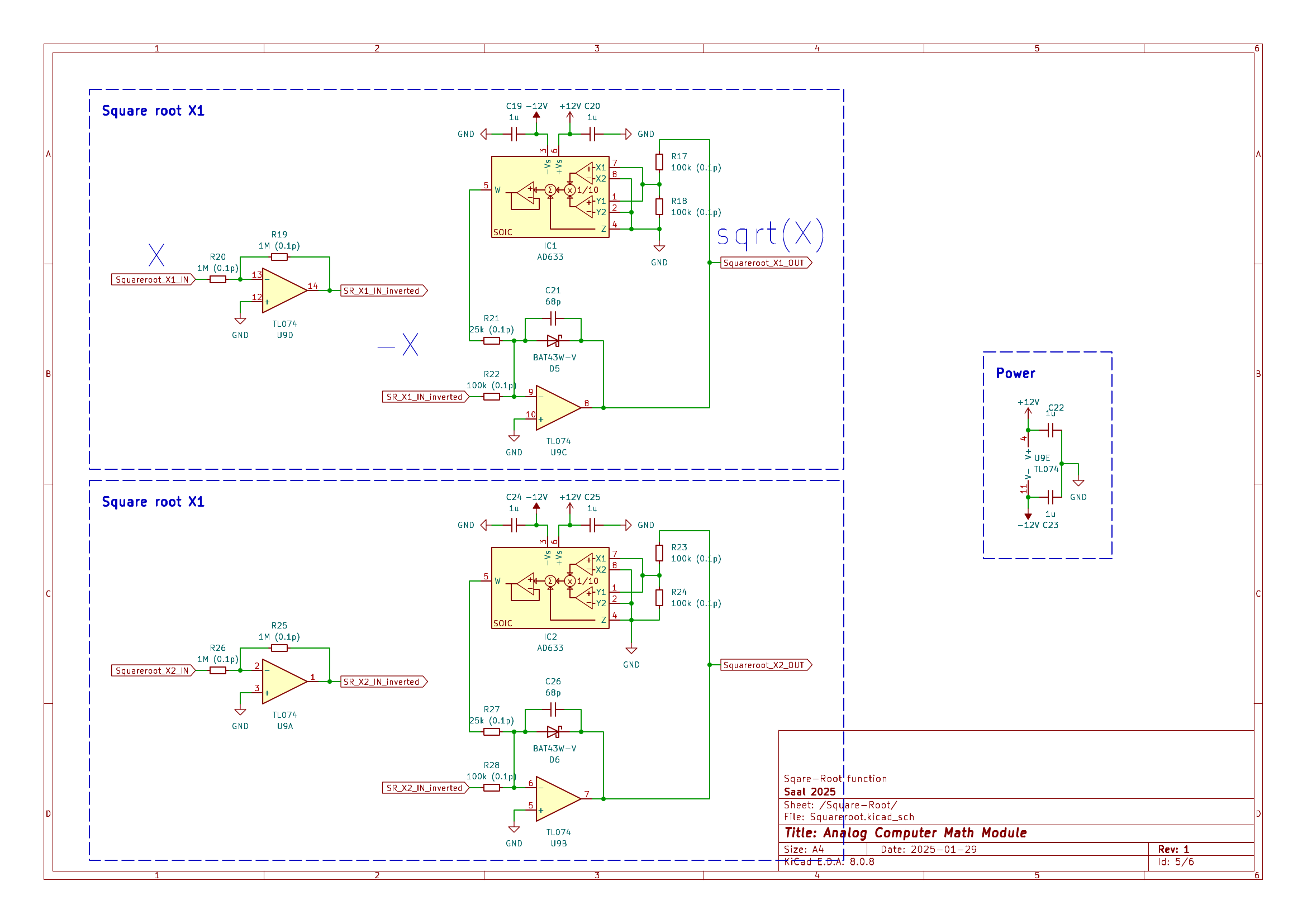Viewport: 1307px width, 924px height.
Task: Select the U9D op-amp symbol
Action: (x=284, y=290)
